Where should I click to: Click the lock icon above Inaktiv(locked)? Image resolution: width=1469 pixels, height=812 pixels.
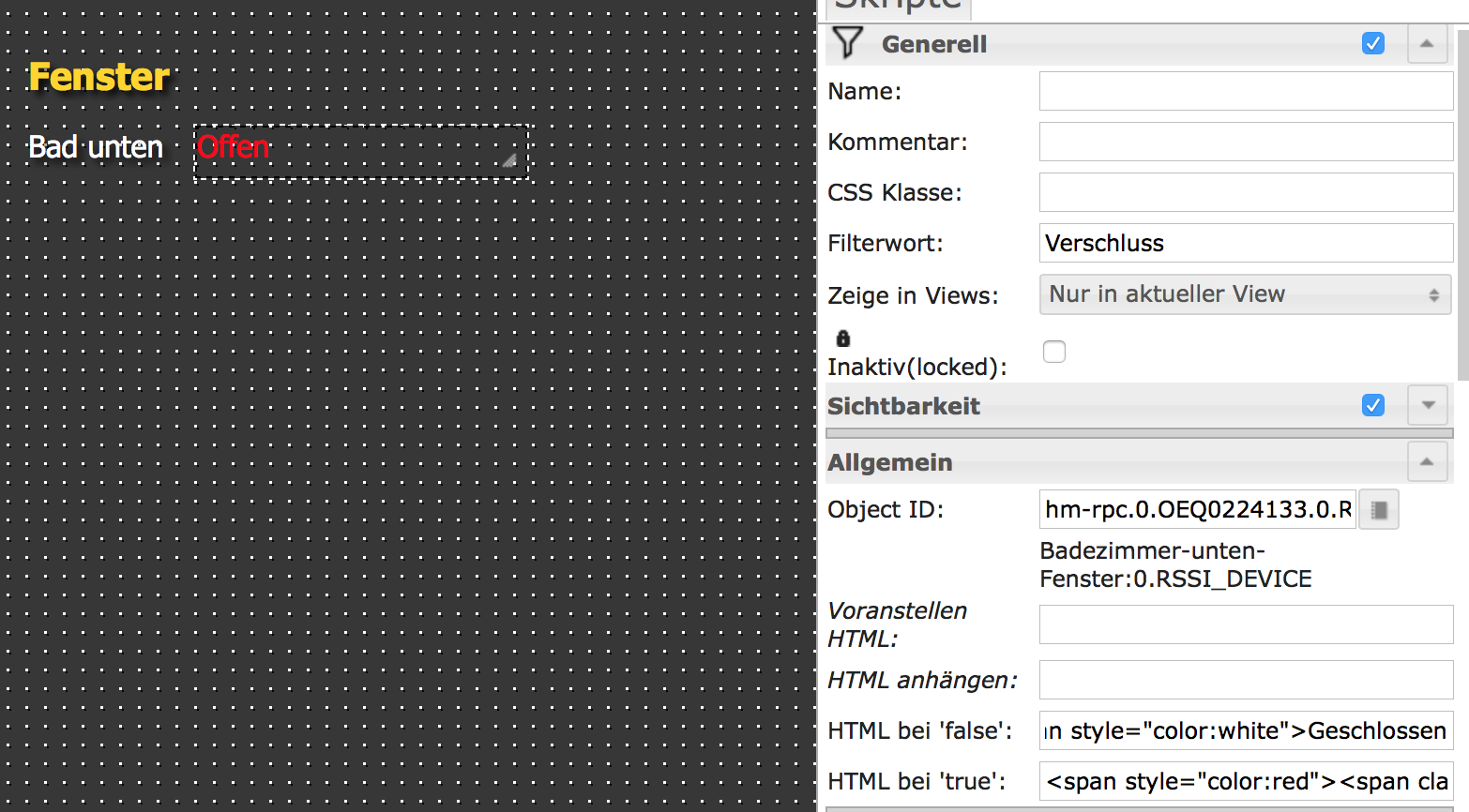pos(843,338)
